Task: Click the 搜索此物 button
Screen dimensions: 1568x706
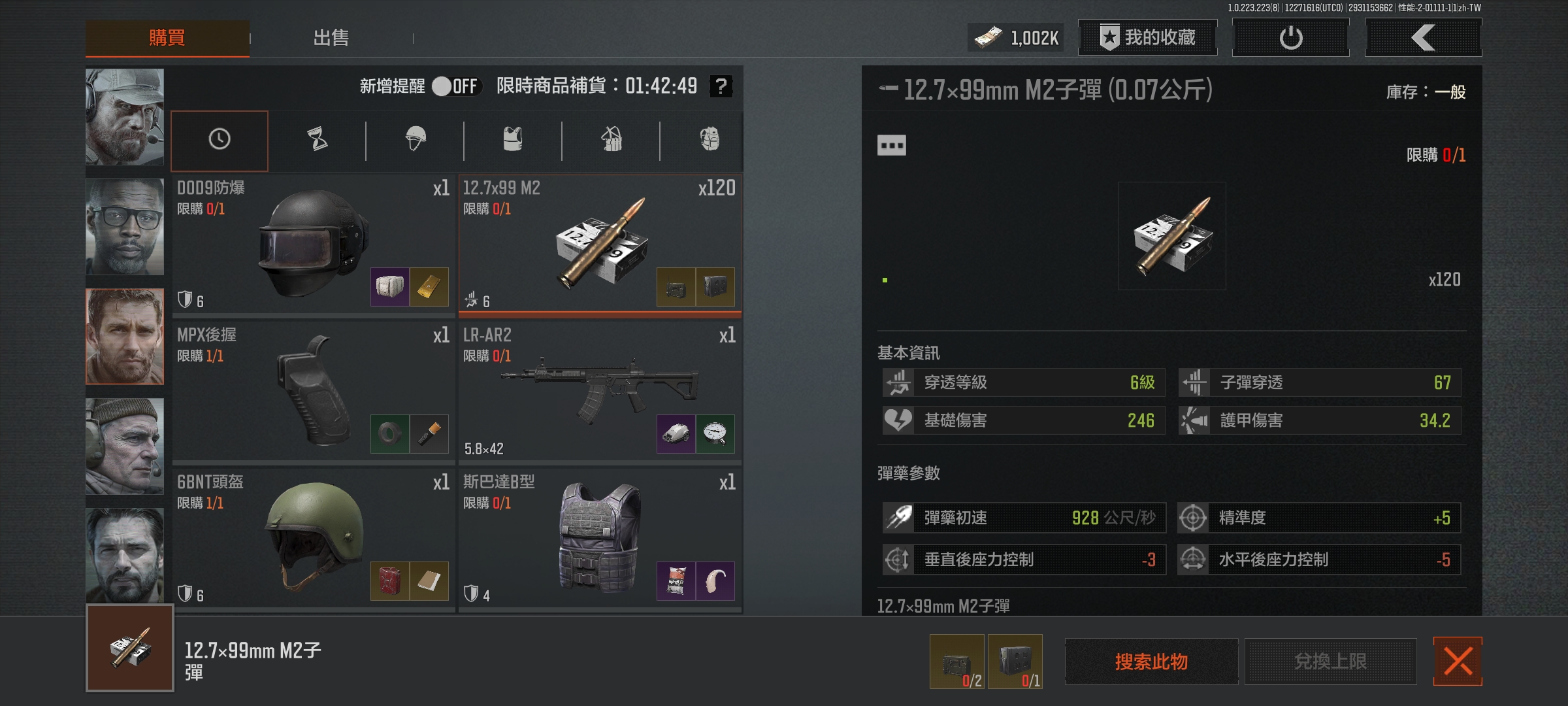Action: [x=1151, y=662]
